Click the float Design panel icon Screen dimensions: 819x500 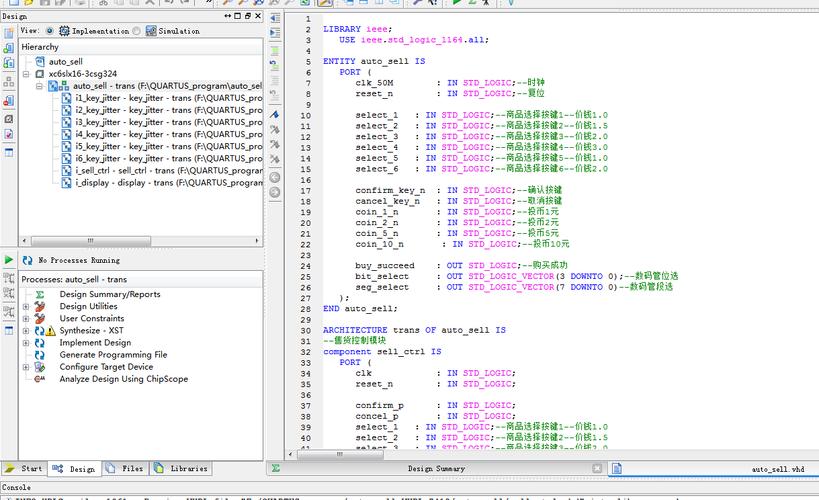coord(247,15)
